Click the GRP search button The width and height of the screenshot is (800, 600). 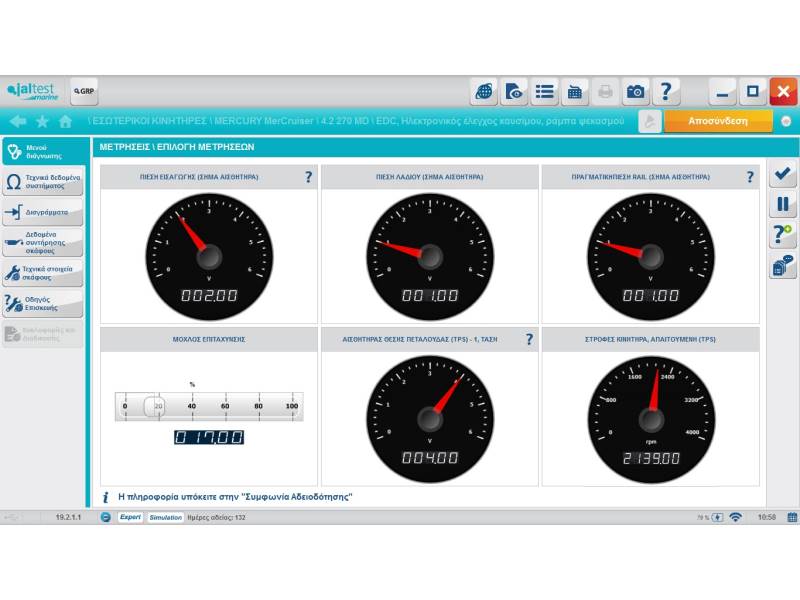[84, 92]
